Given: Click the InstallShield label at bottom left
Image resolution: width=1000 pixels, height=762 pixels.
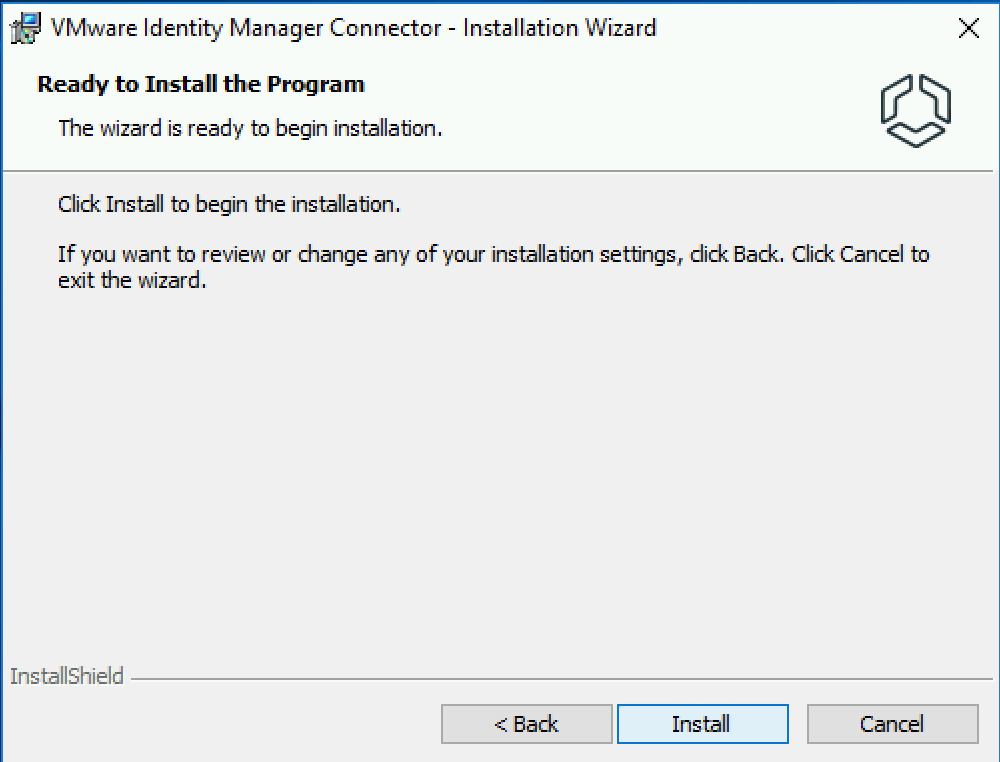Looking at the screenshot, I should (66, 676).
